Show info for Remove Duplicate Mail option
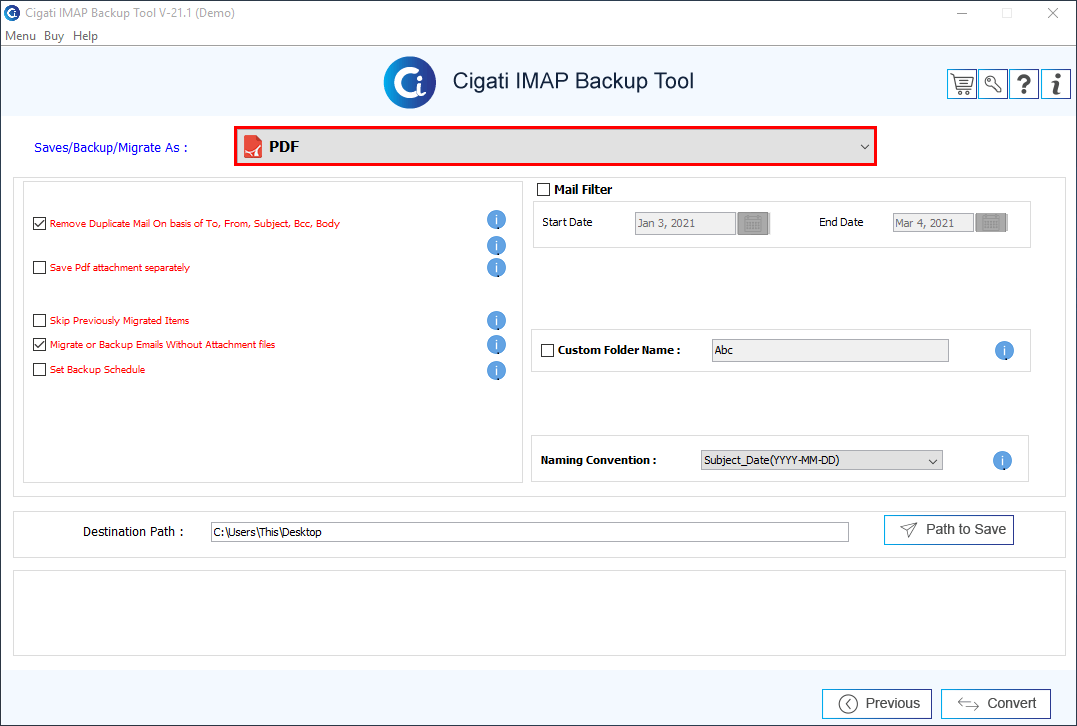The height and width of the screenshot is (726, 1077). [x=496, y=220]
